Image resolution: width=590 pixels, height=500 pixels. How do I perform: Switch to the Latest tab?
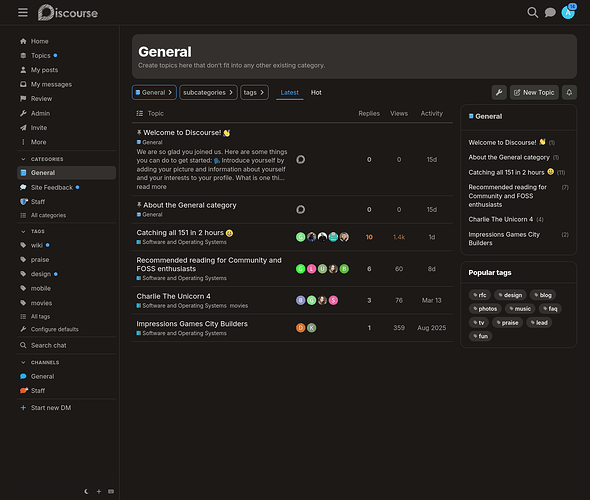289,92
